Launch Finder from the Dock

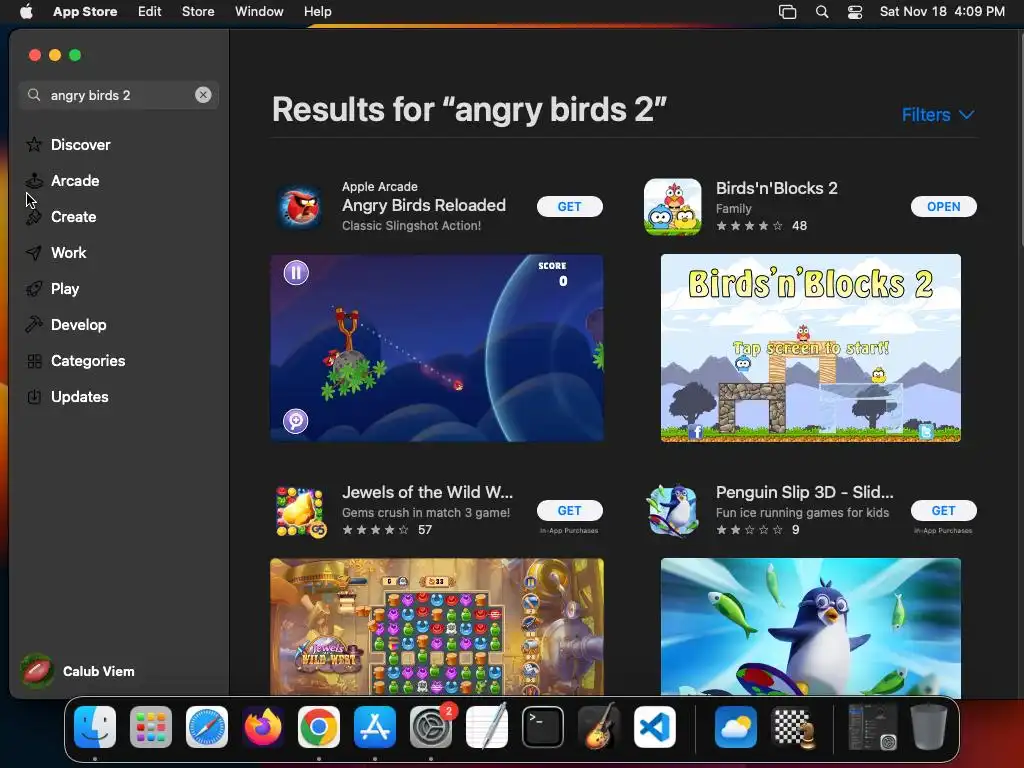point(95,727)
